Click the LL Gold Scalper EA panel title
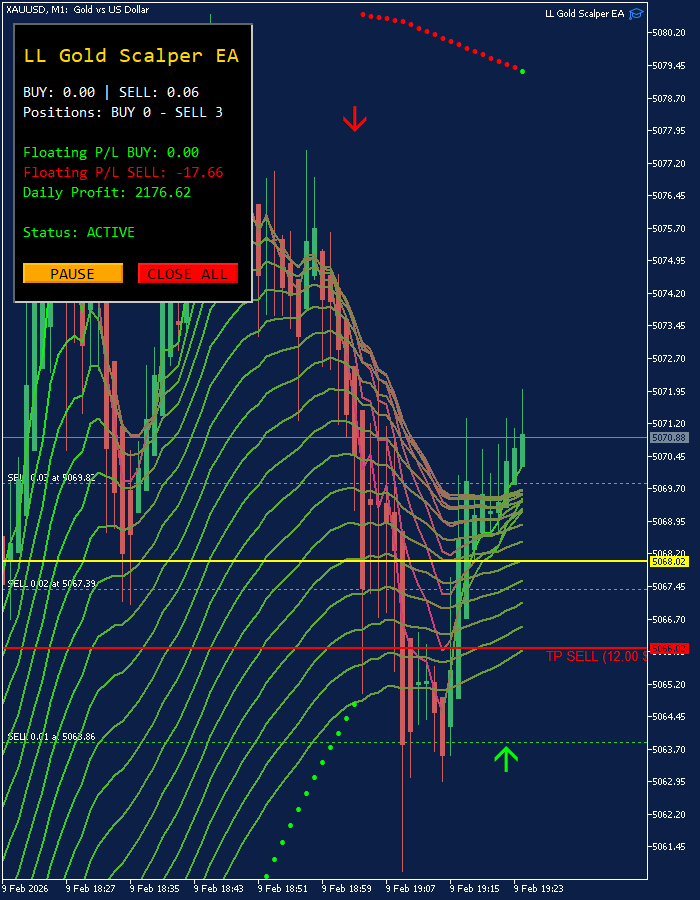The height and width of the screenshot is (900, 700). click(x=131, y=55)
